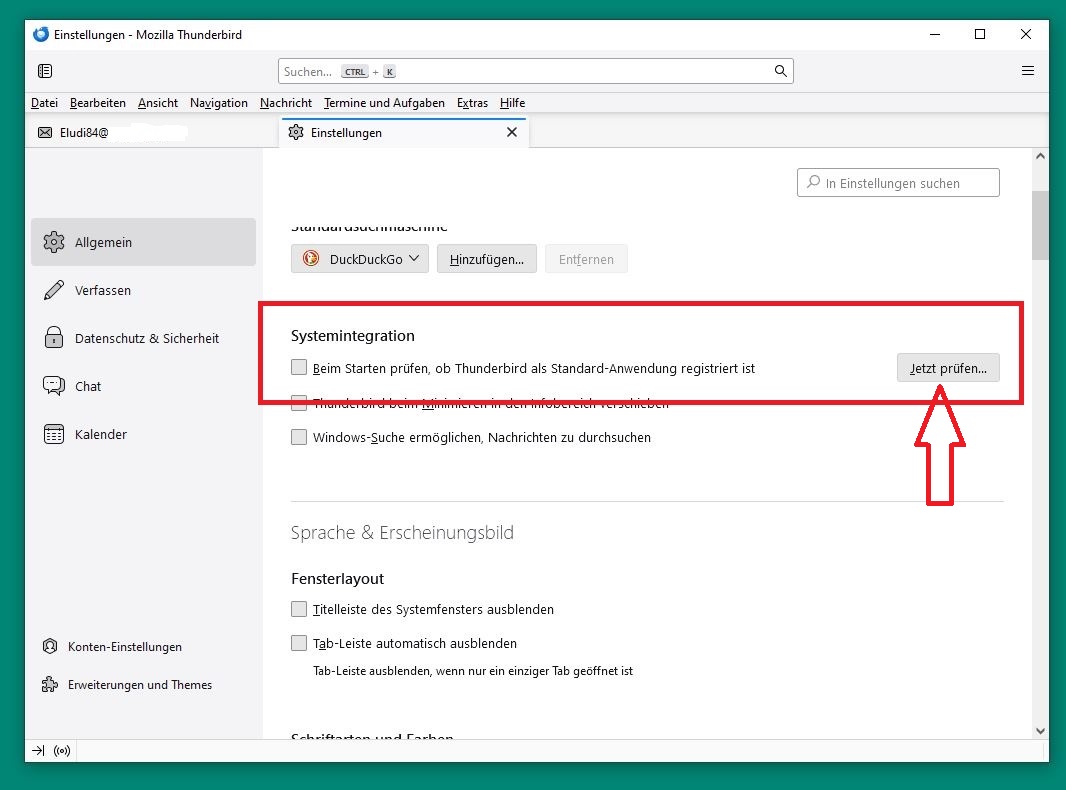
Task: Click the Datenschutz & Sicherheit lock icon
Action: click(54, 338)
